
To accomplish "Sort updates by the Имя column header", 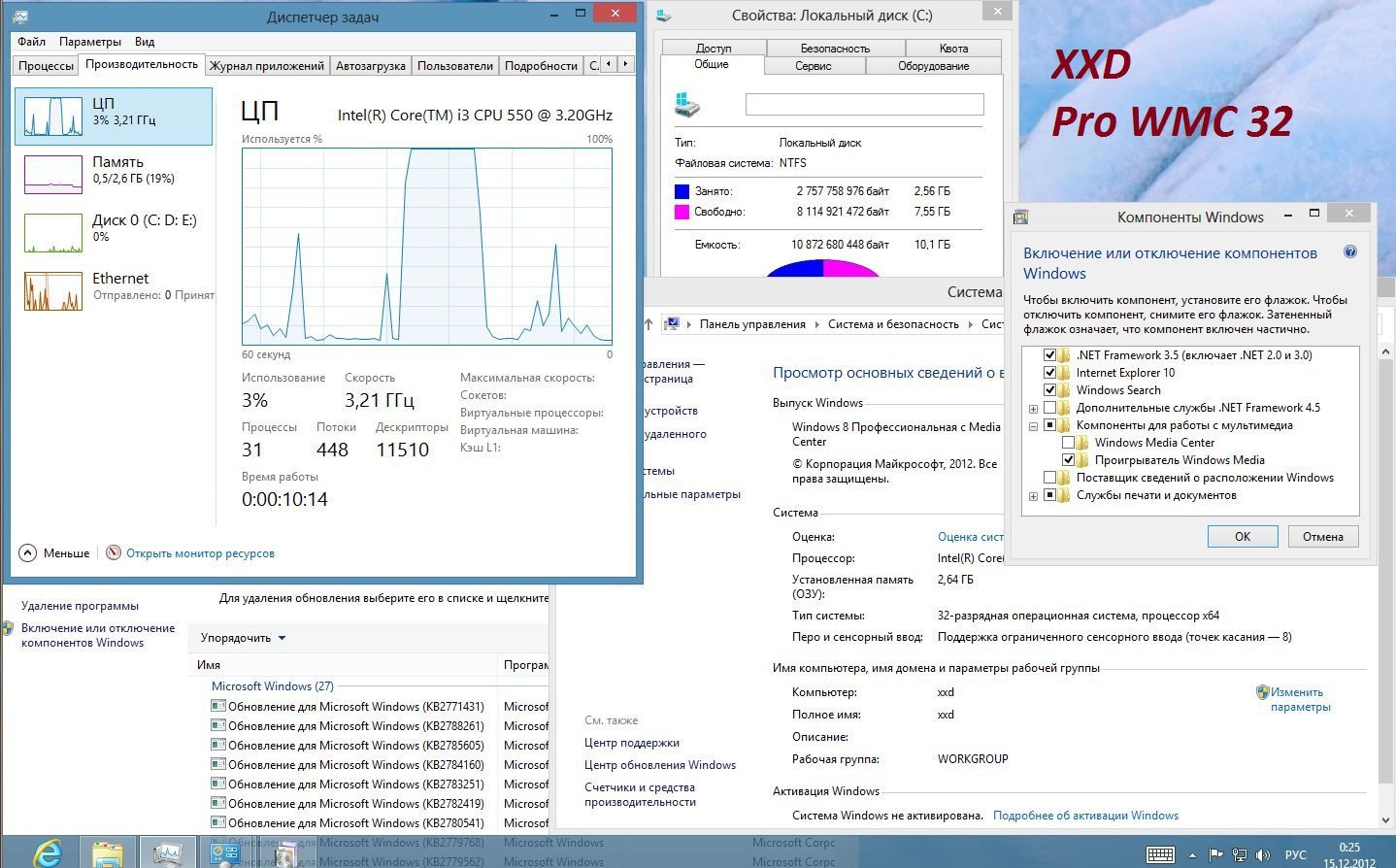I will (x=345, y=665).
